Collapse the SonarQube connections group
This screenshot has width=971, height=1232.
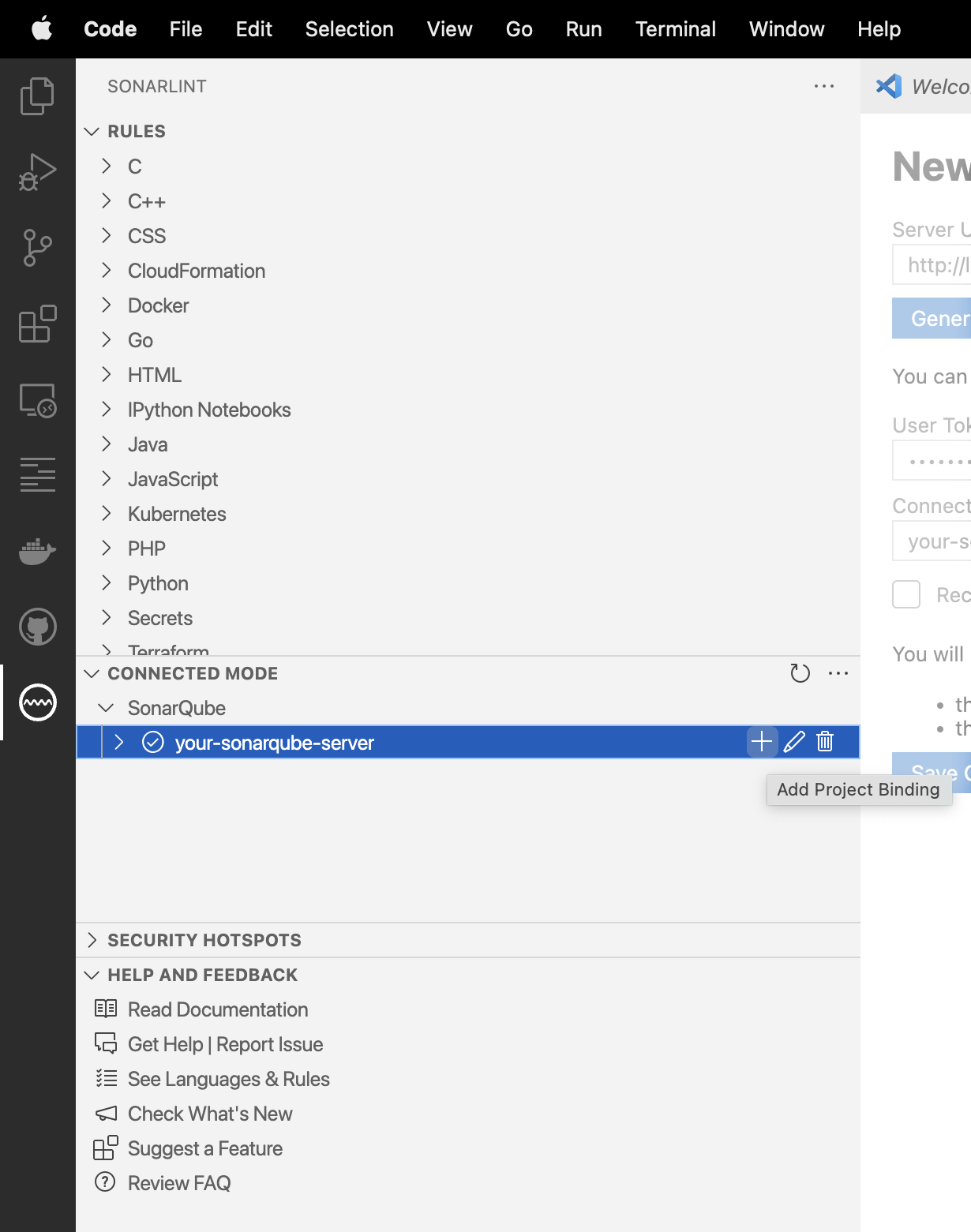(x=105, y=708)
